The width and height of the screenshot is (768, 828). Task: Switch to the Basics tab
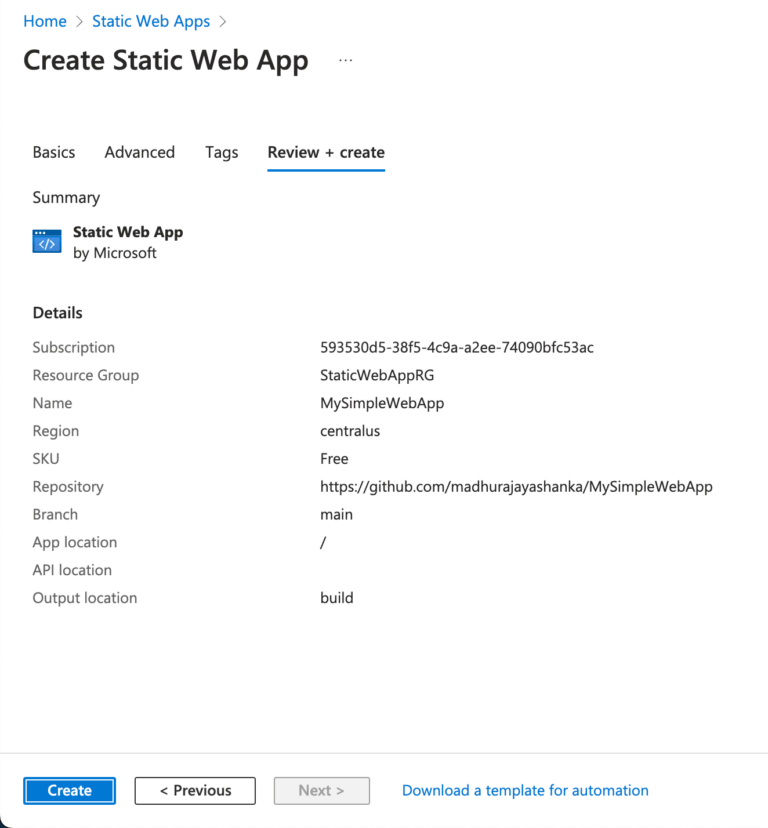click(54, 152)
